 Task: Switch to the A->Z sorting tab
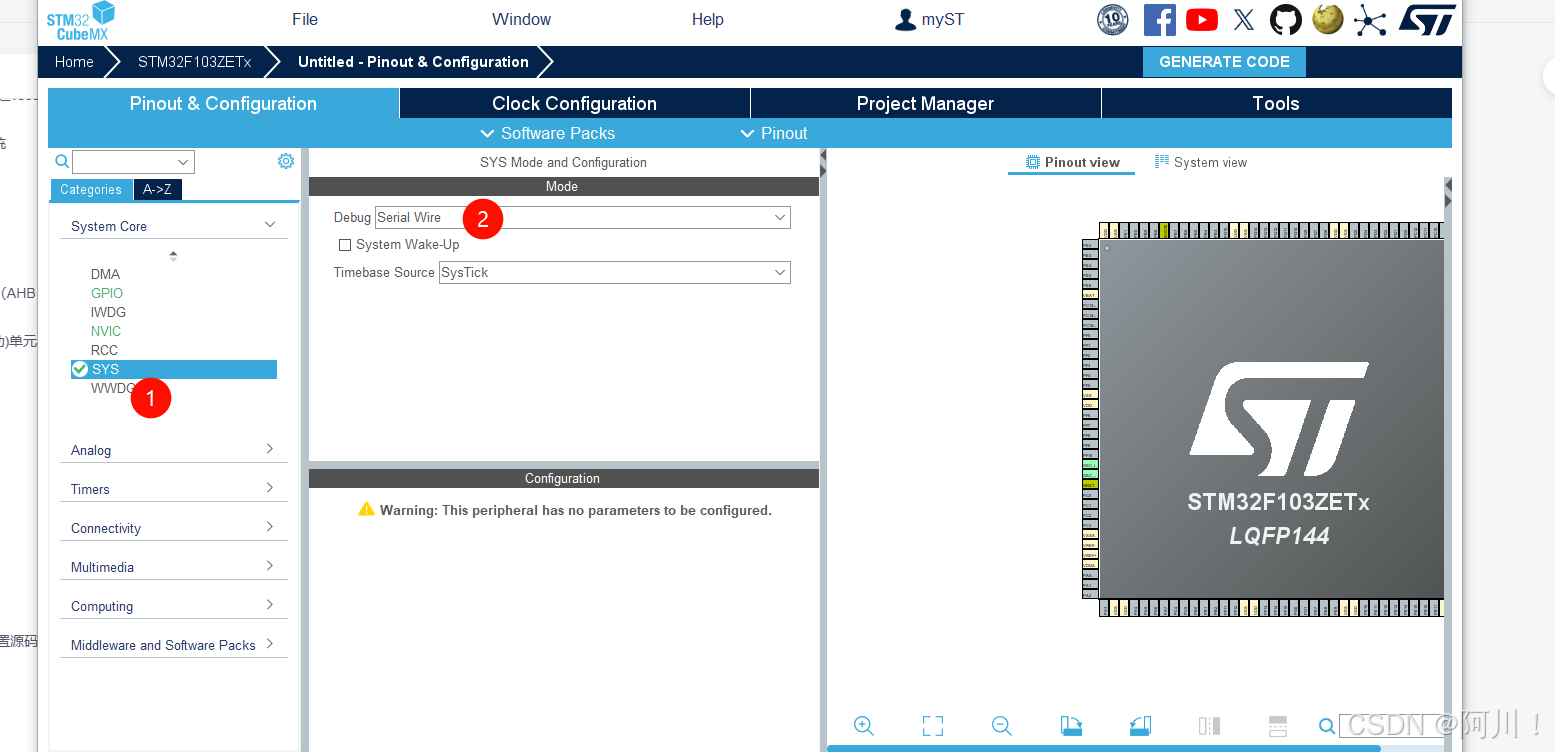[x=157, y=189]
